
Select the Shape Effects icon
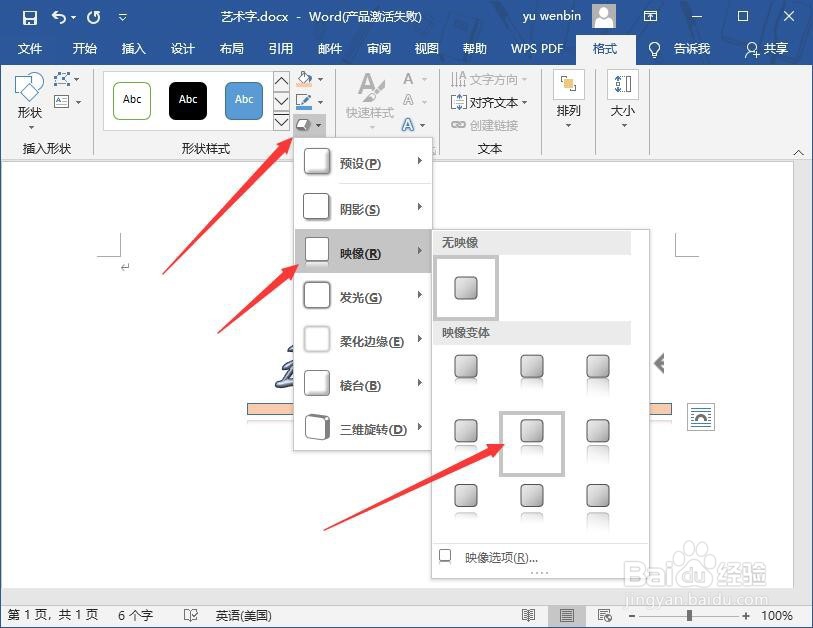tap(303, 122)
